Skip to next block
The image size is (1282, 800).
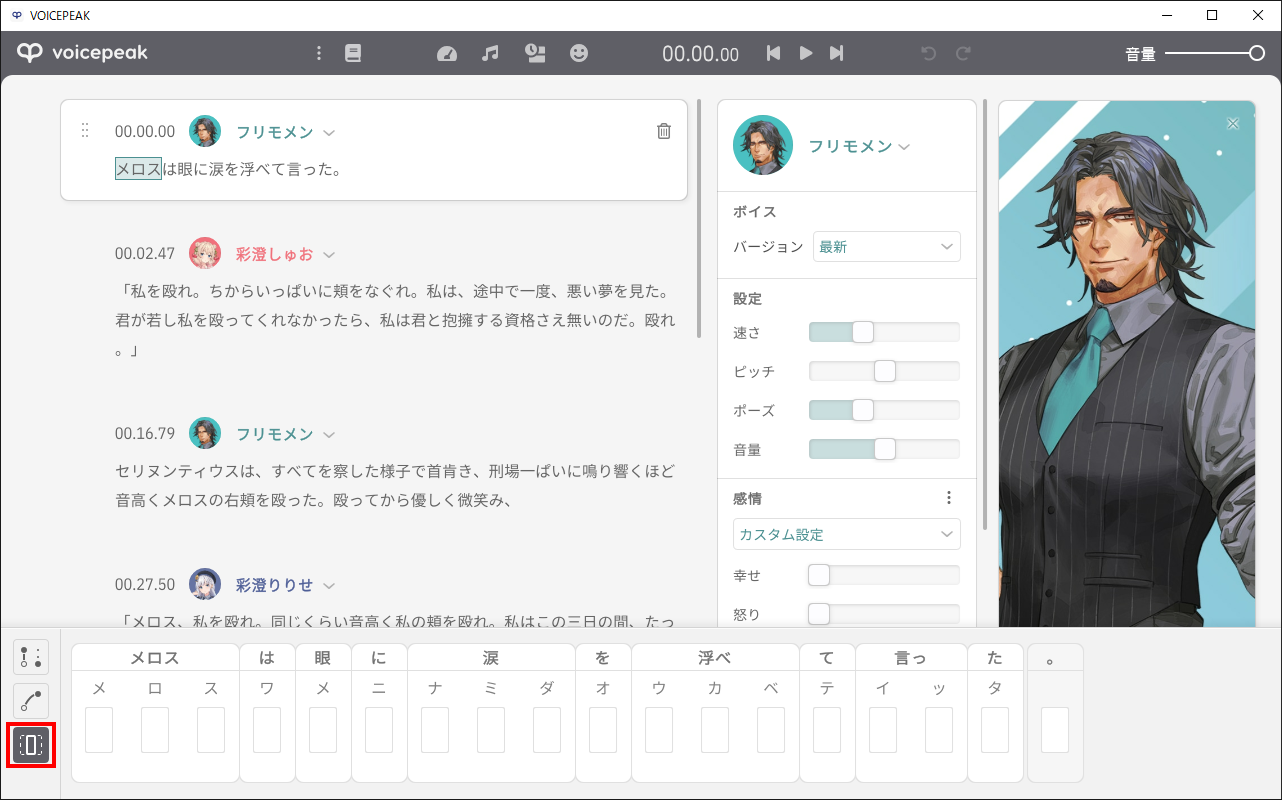pyautogui.click(x=837, y=53)
